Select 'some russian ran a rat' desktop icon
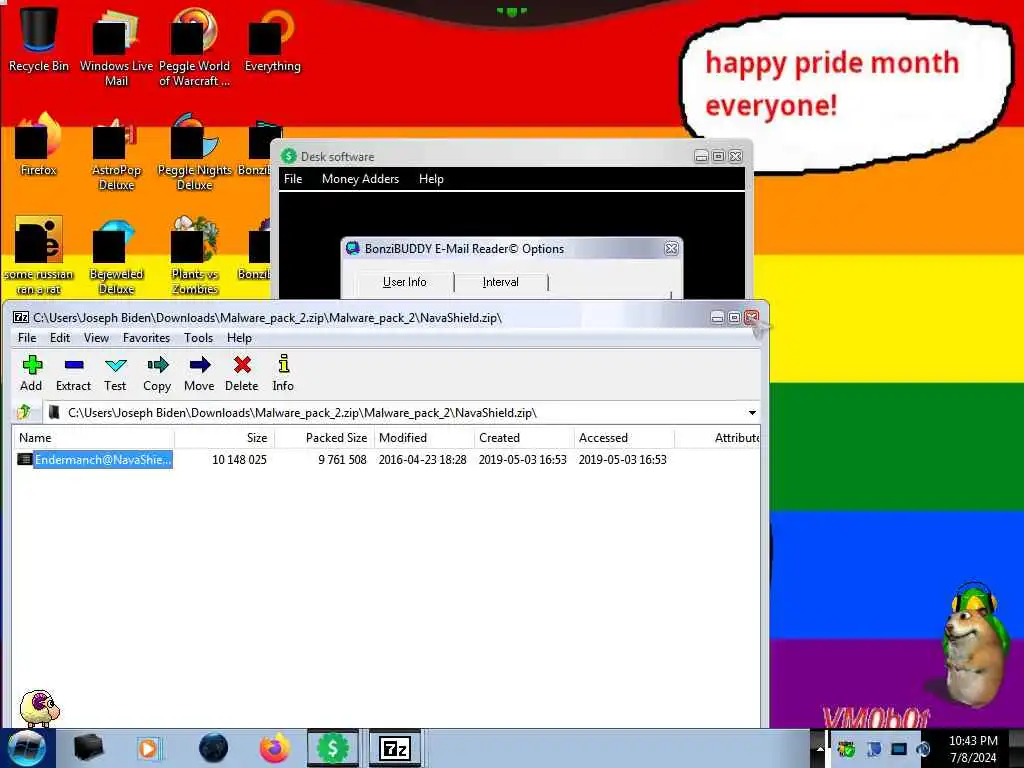 (38, 255)
